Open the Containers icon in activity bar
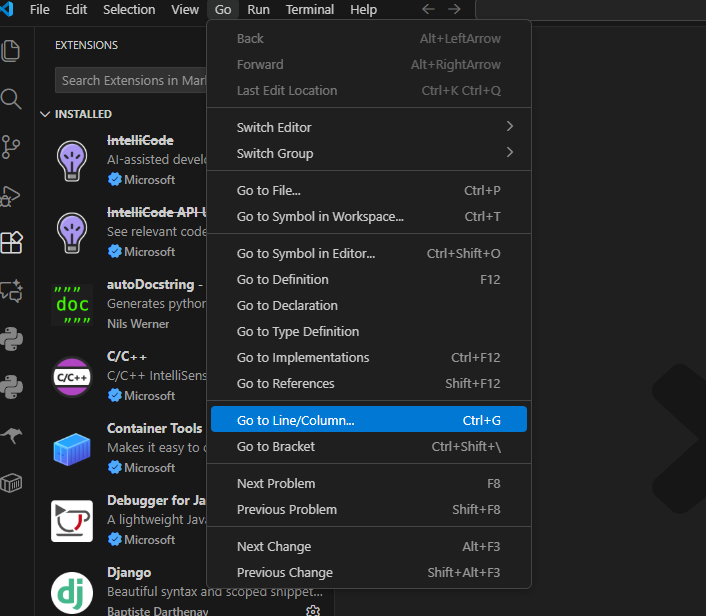 pyautogui.click(x=11, y=483)
